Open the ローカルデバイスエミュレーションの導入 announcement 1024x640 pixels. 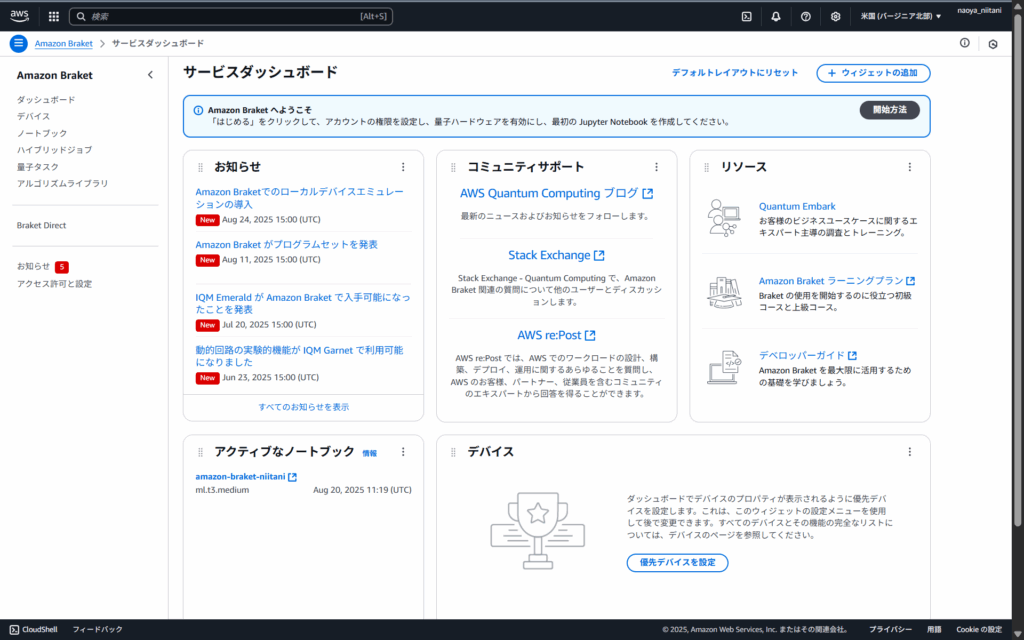coord(300,198)
